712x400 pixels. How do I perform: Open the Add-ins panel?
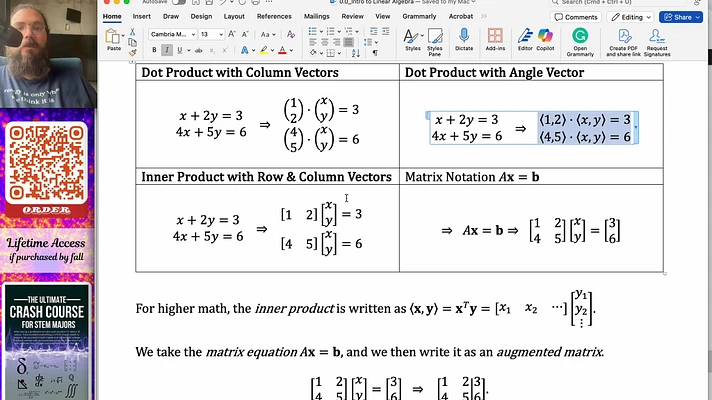(495, 40)
